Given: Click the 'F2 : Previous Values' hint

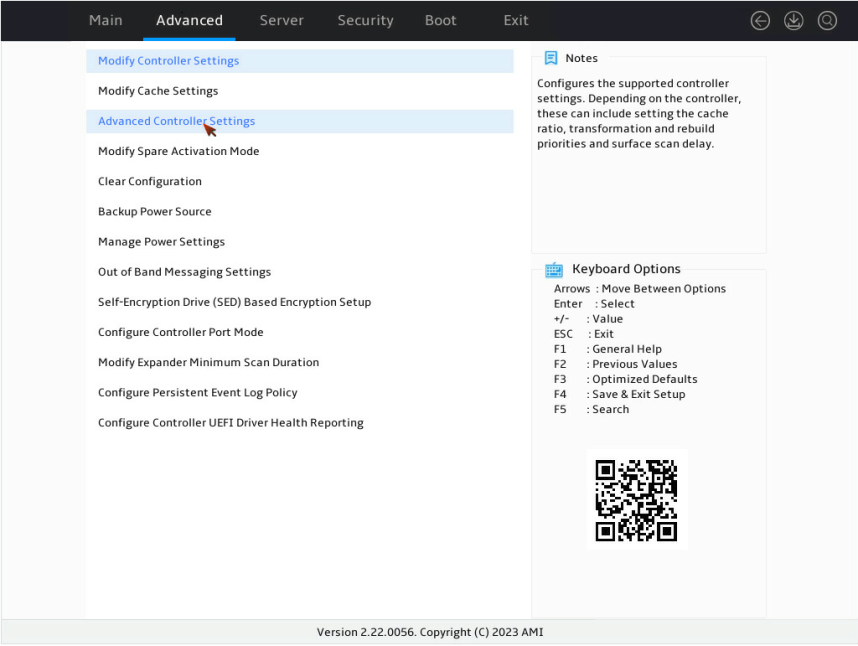Looking at the screenshot, I should pos(615,364).
